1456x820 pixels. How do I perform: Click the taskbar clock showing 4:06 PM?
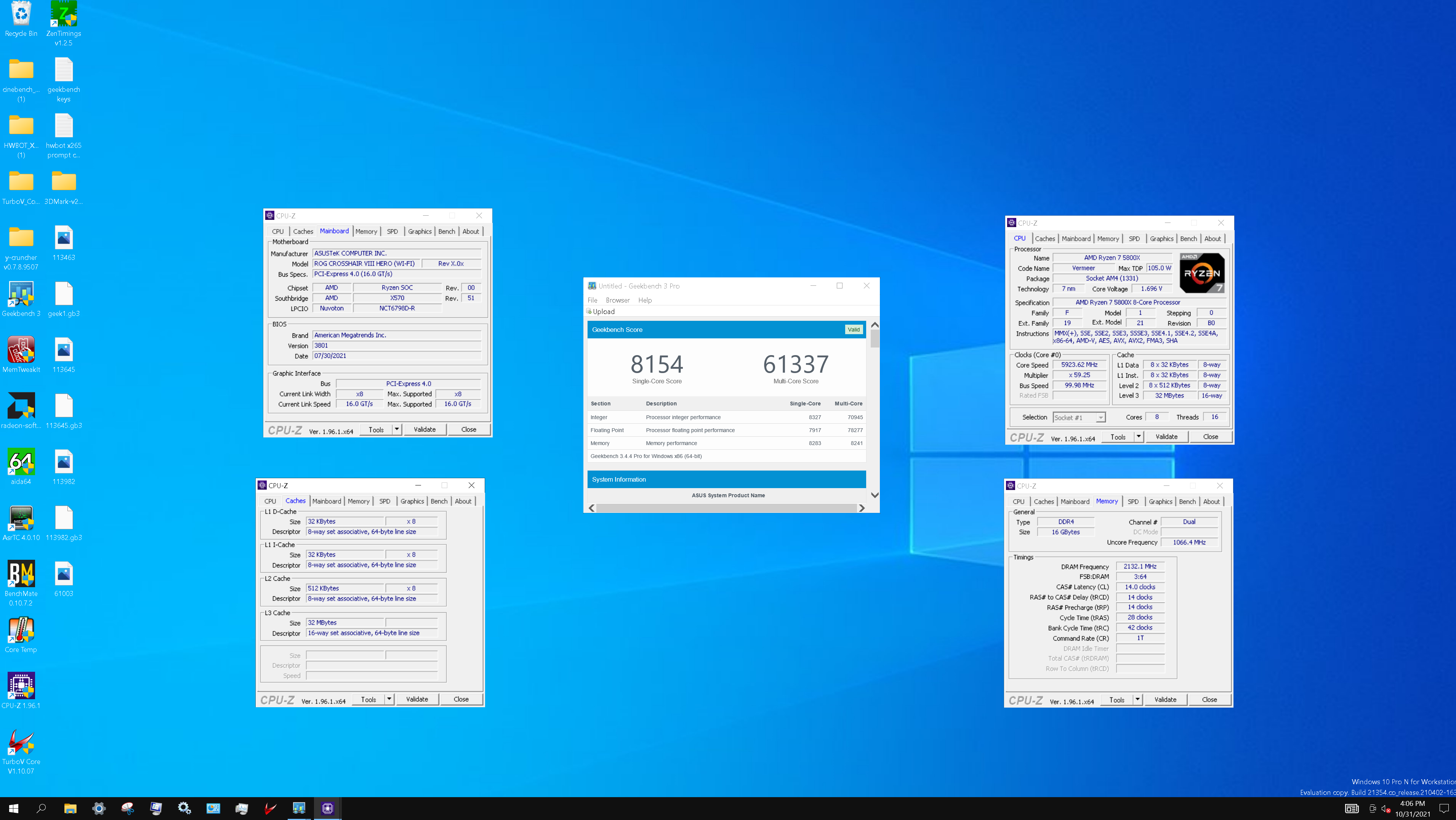tap(1412, 809)
